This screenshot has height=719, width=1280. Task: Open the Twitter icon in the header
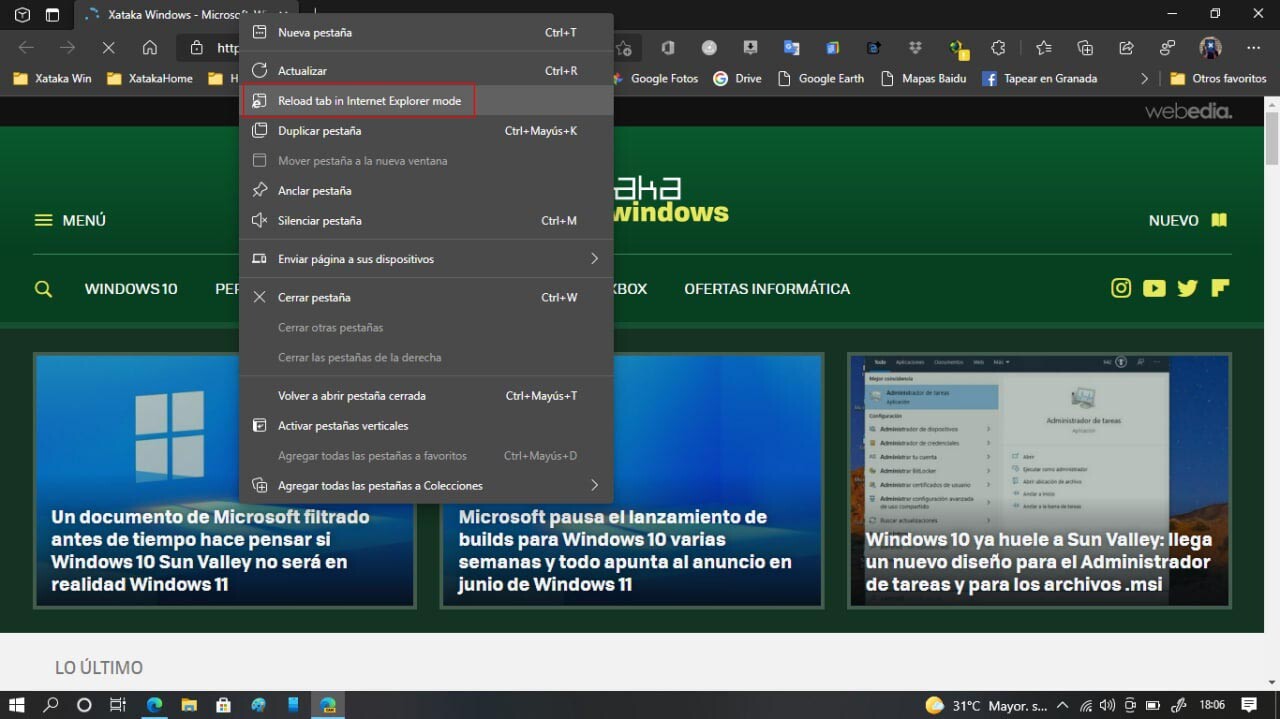(1187, 288)
